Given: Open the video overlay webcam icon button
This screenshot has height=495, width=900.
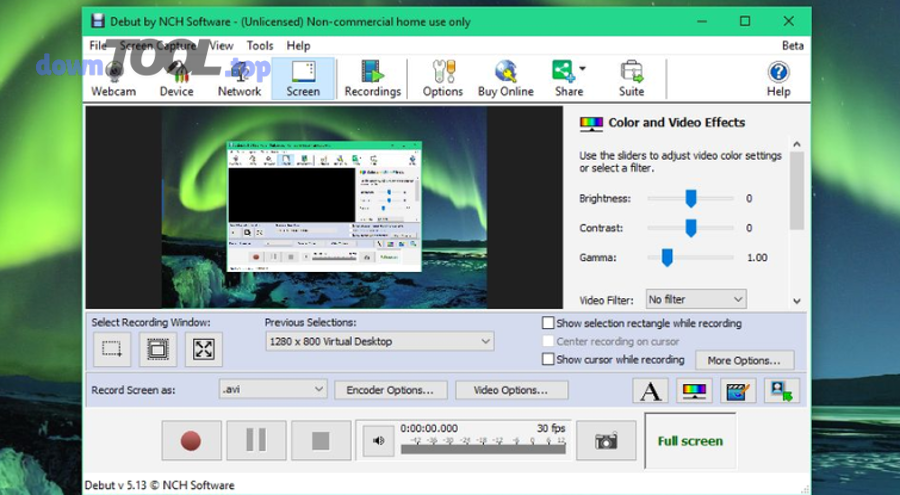Looking at the screenshot, I should 781,390.
